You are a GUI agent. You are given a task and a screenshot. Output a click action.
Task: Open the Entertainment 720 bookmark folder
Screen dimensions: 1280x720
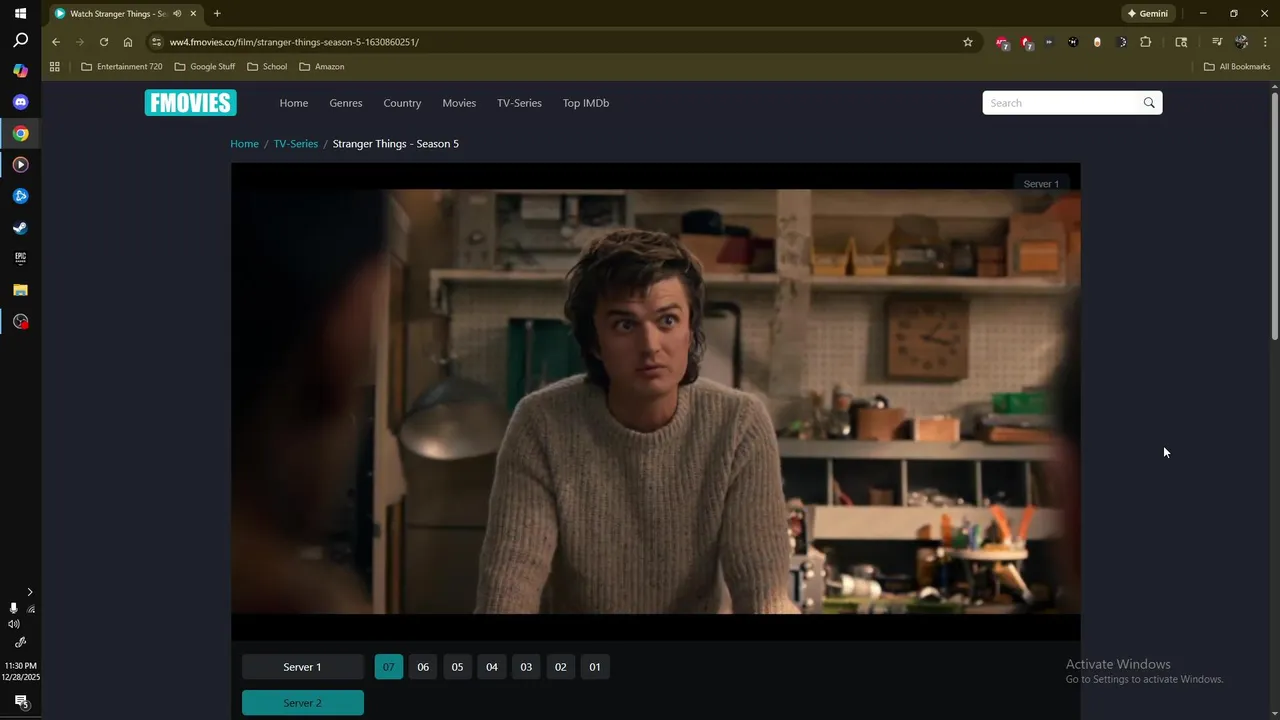coord(122,67)
